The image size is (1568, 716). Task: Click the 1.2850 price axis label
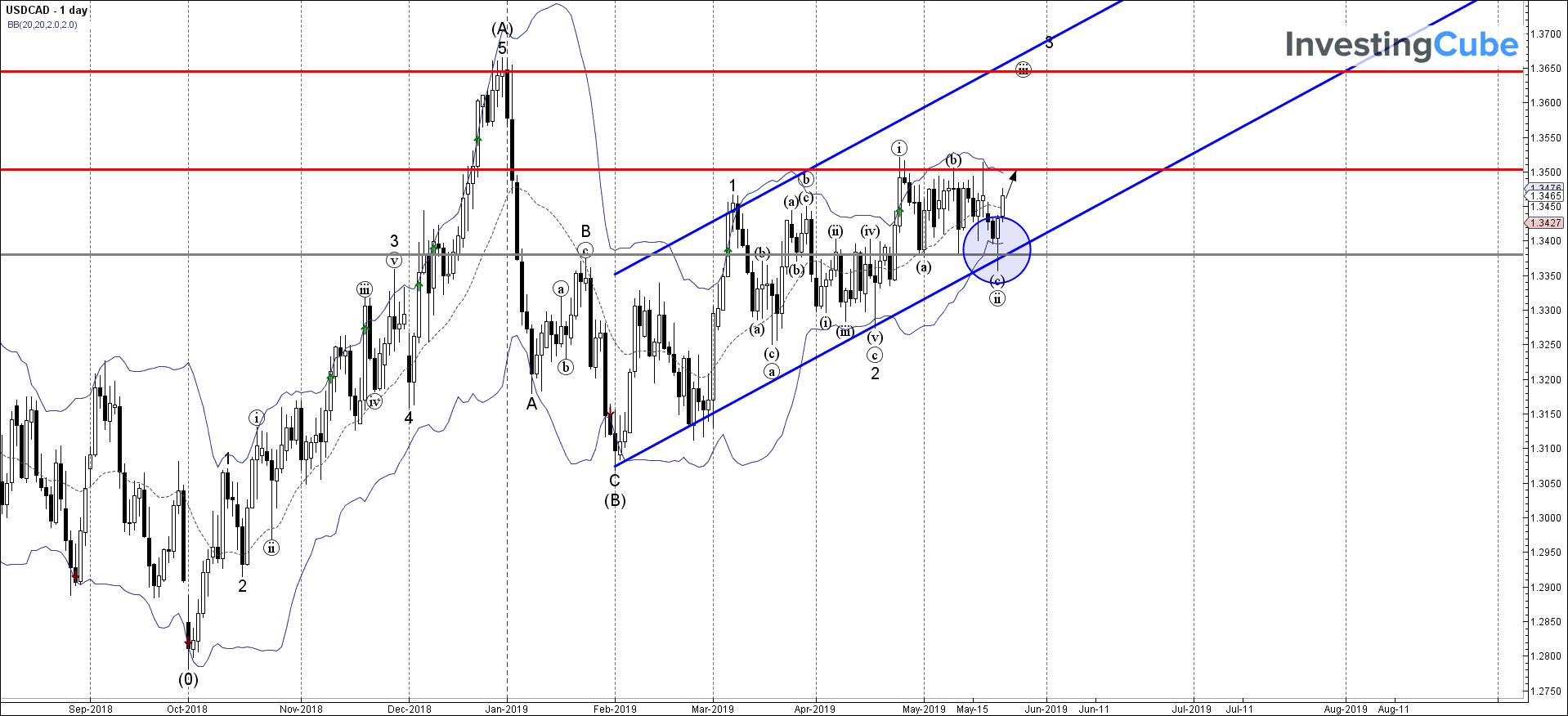tap(1546, 622)
